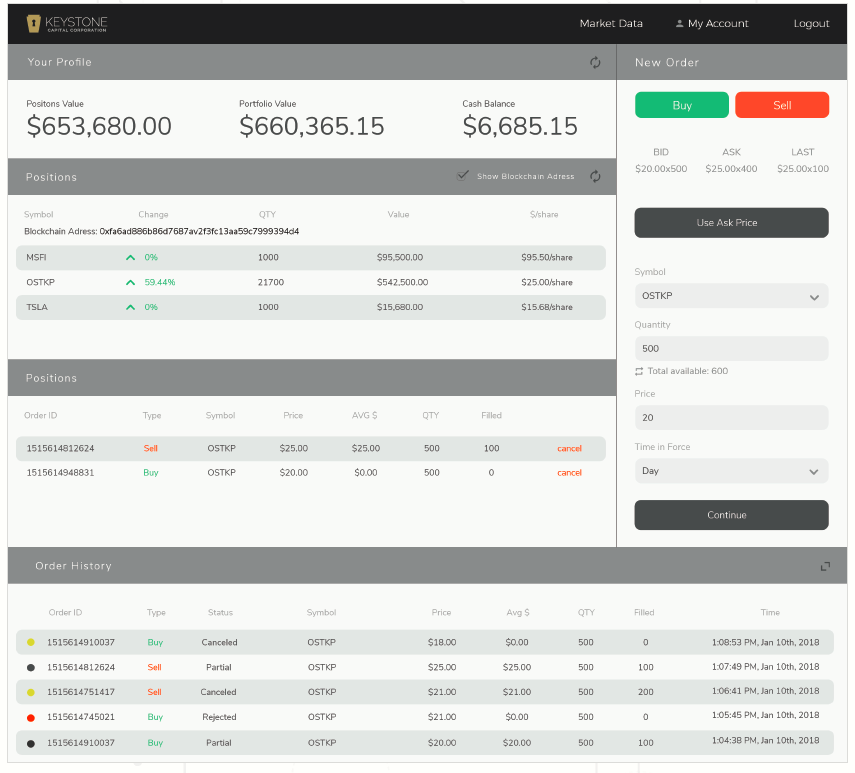Go to My Account
The image size is (855, 773).
pyautogui.click(x=712, y=23)
